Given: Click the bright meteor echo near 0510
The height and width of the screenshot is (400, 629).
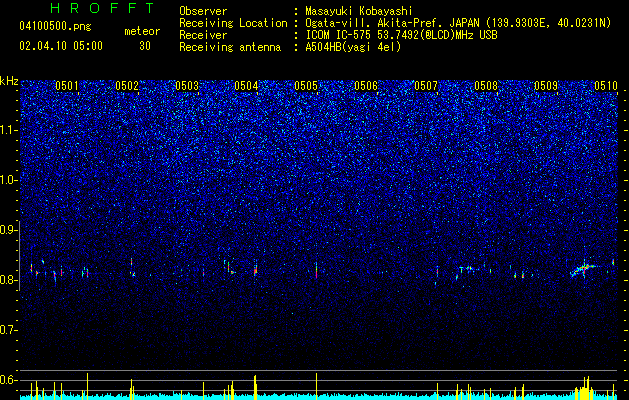Looking at the screenshot, I should 583,269.
